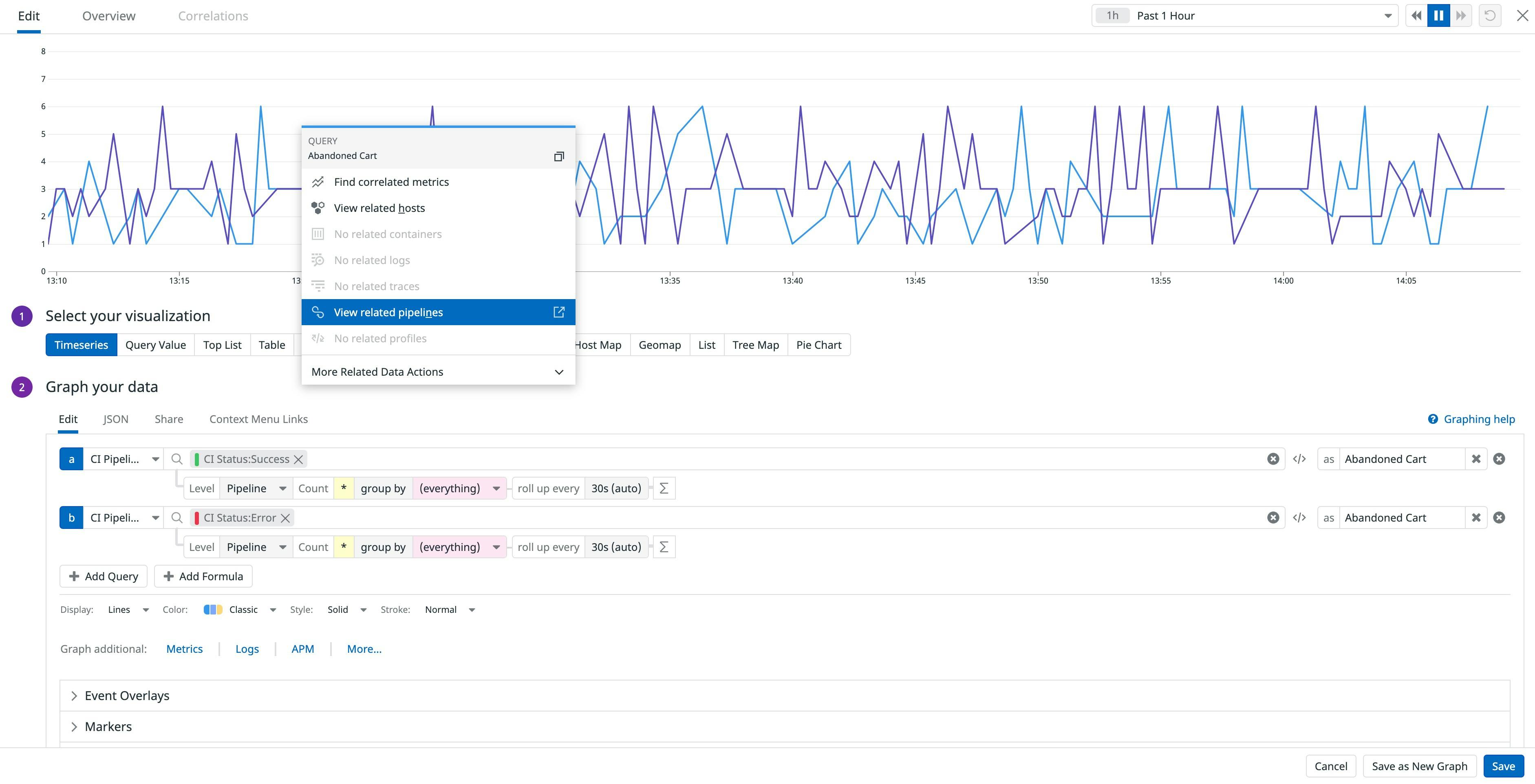
Task: Open the Past 1 Hour time range dropdown
Action: (x=1387, y=15)
